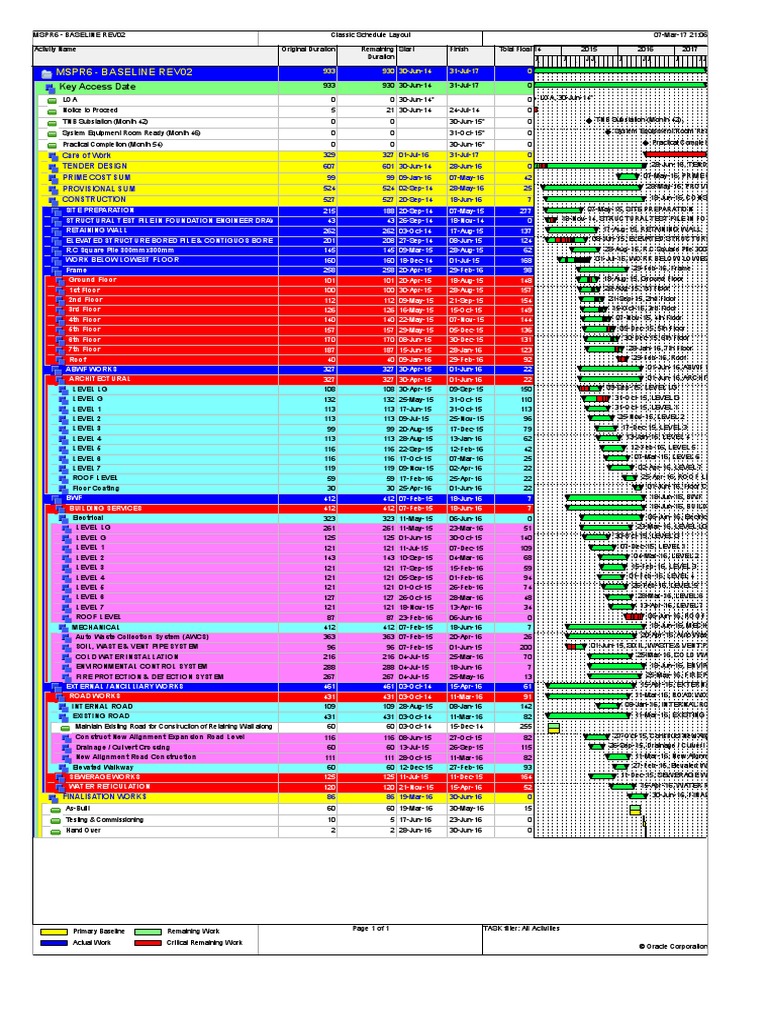Click the "07-Mar-17 21:06" date stamp

(x=680, y=35)
